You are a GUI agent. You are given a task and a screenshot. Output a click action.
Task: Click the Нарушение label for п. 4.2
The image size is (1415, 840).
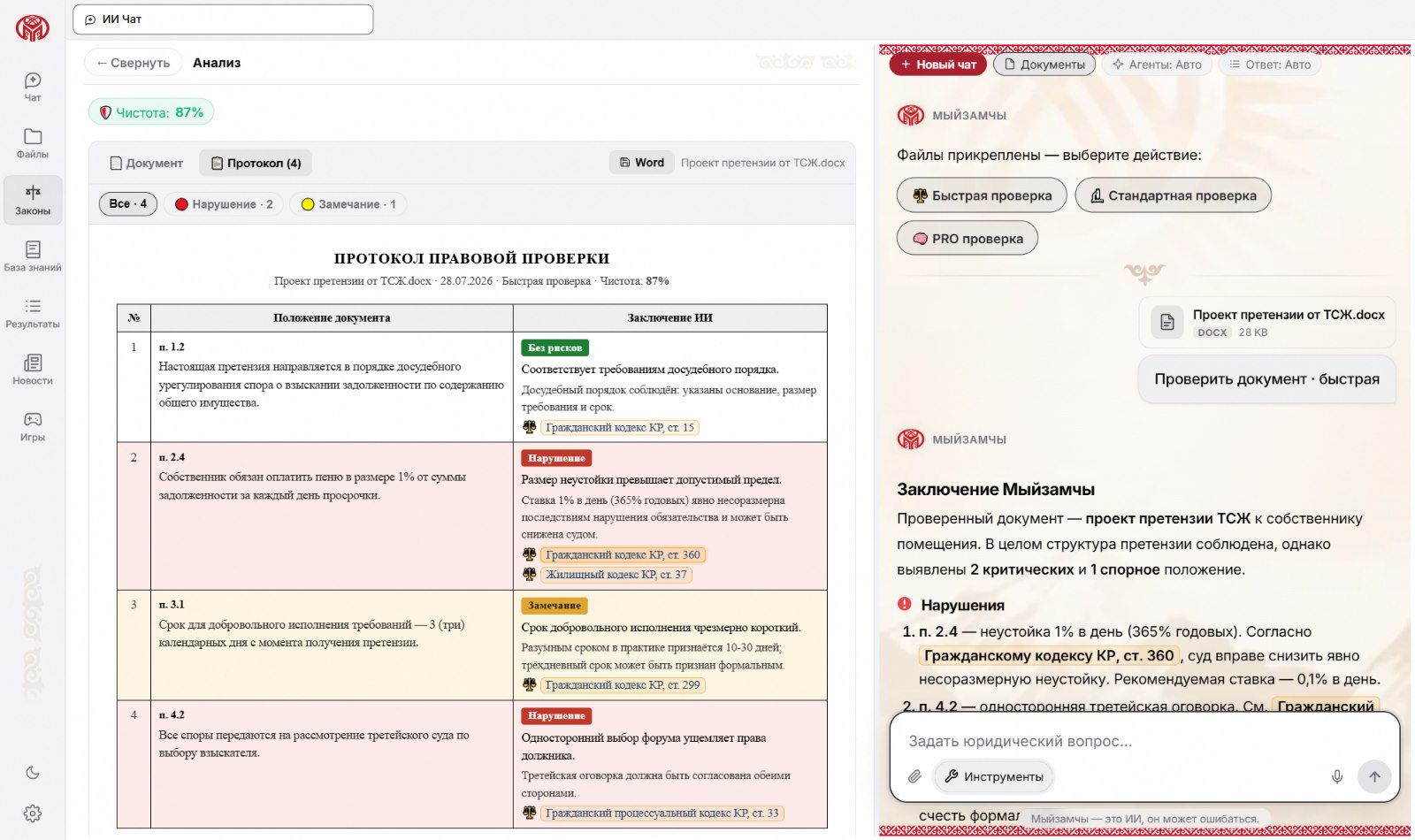(556, 715)
